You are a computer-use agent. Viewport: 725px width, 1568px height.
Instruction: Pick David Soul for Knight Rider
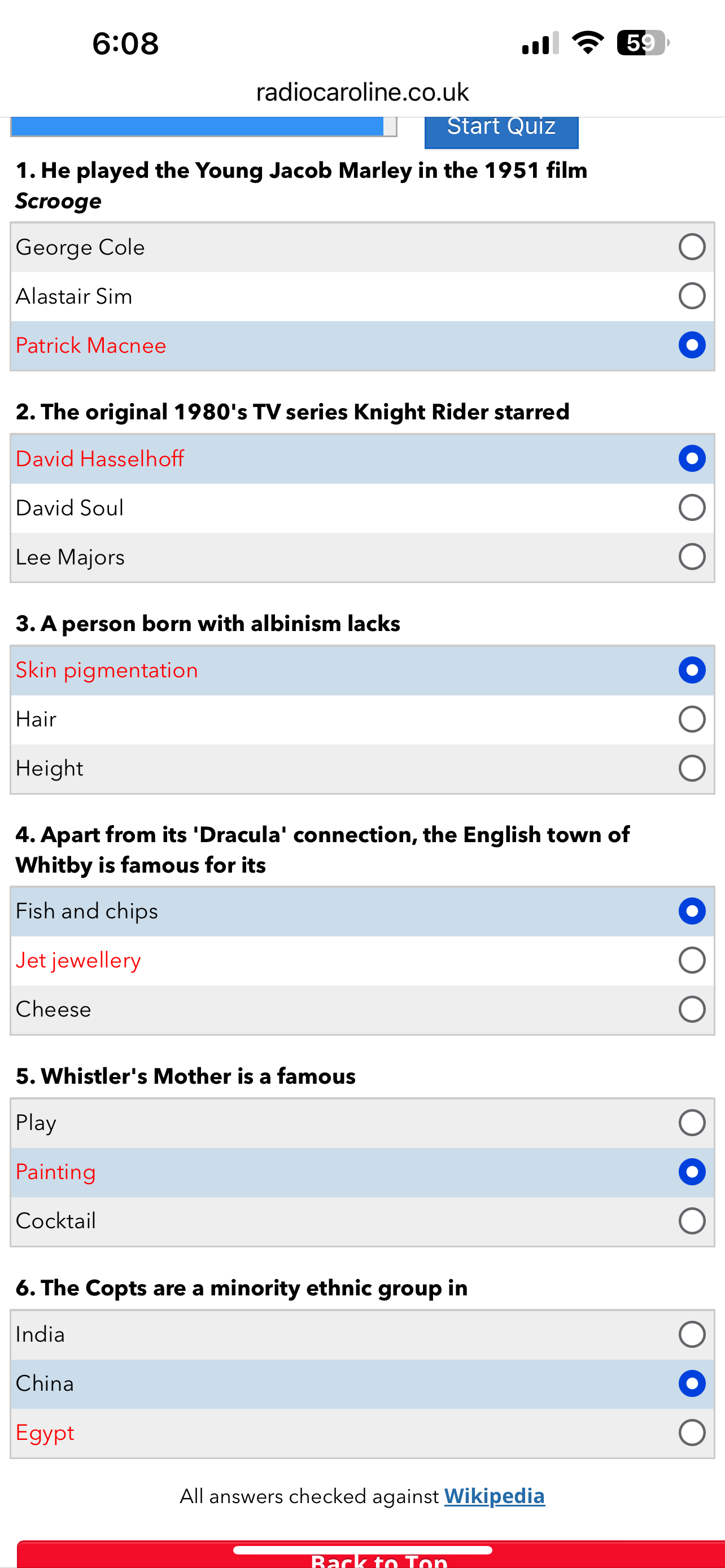pyautogui.click(x=692, y=507)
